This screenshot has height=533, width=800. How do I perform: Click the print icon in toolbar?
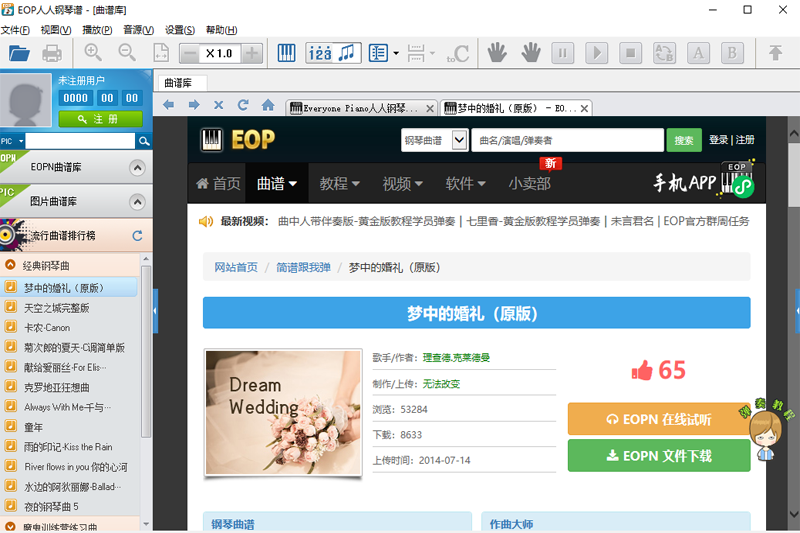52,53
